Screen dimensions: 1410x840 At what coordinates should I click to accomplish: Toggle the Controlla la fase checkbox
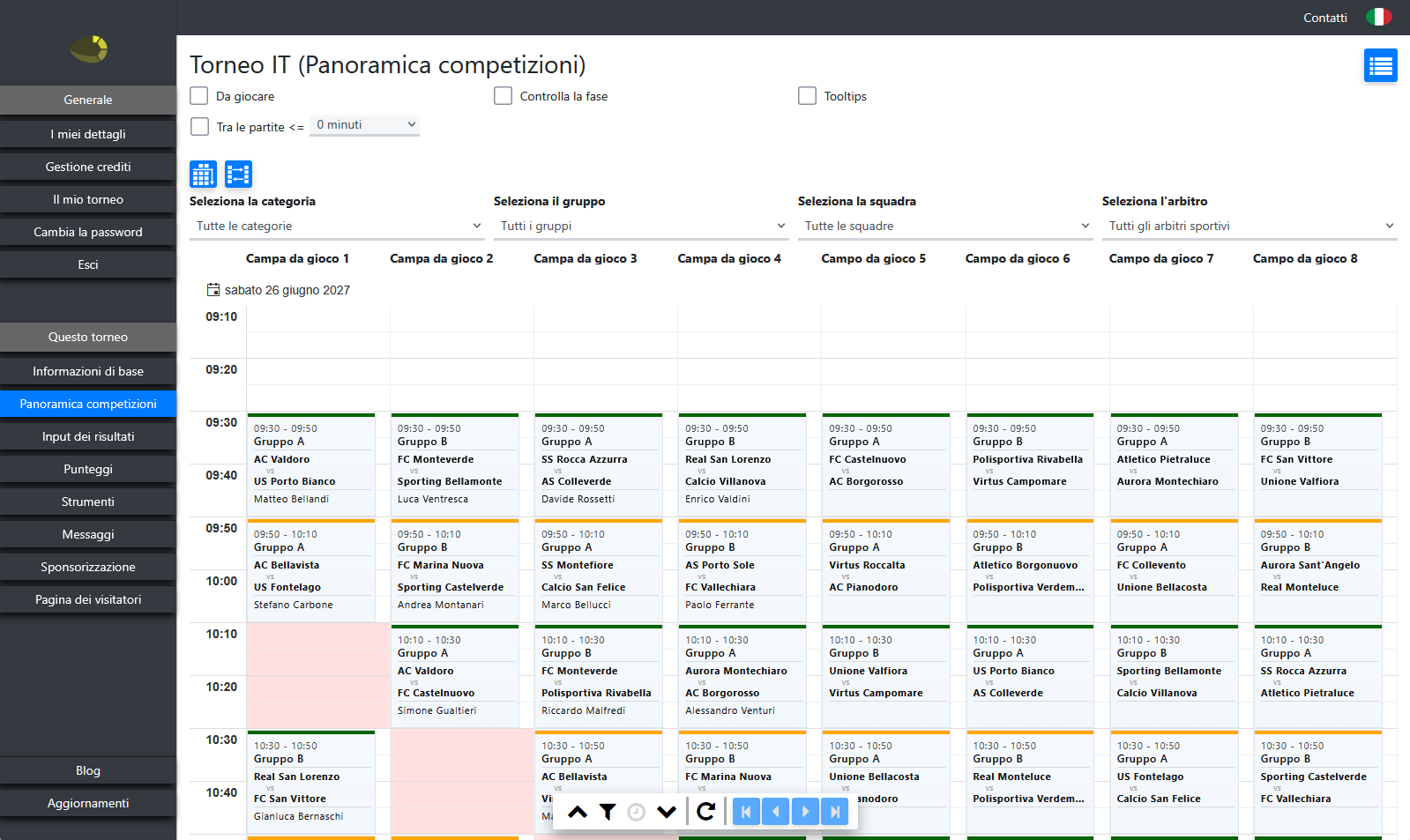click(504, 96)
